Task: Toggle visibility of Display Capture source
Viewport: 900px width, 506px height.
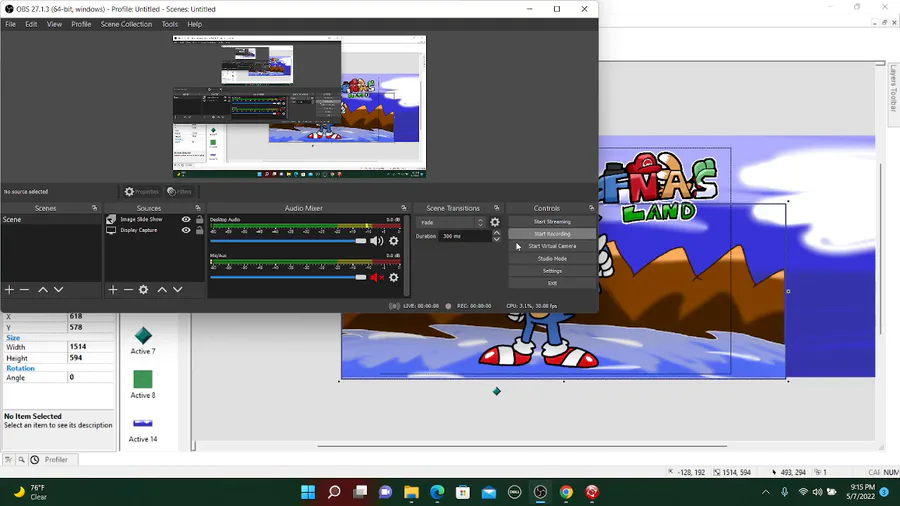Action: click(x=186, y=230)
